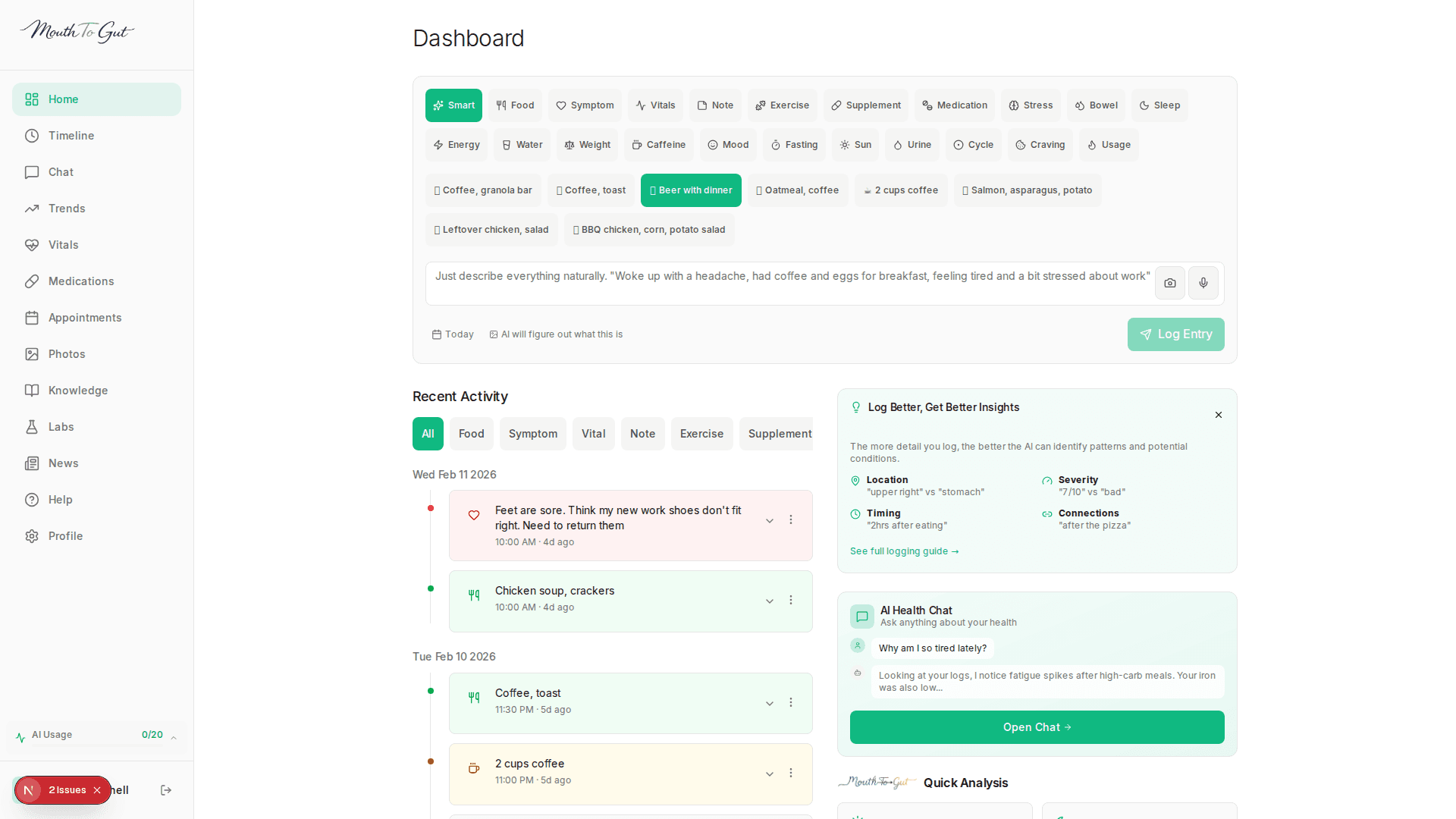Expand the 'Feet are sore' activity entry

(x=769, y=520)
